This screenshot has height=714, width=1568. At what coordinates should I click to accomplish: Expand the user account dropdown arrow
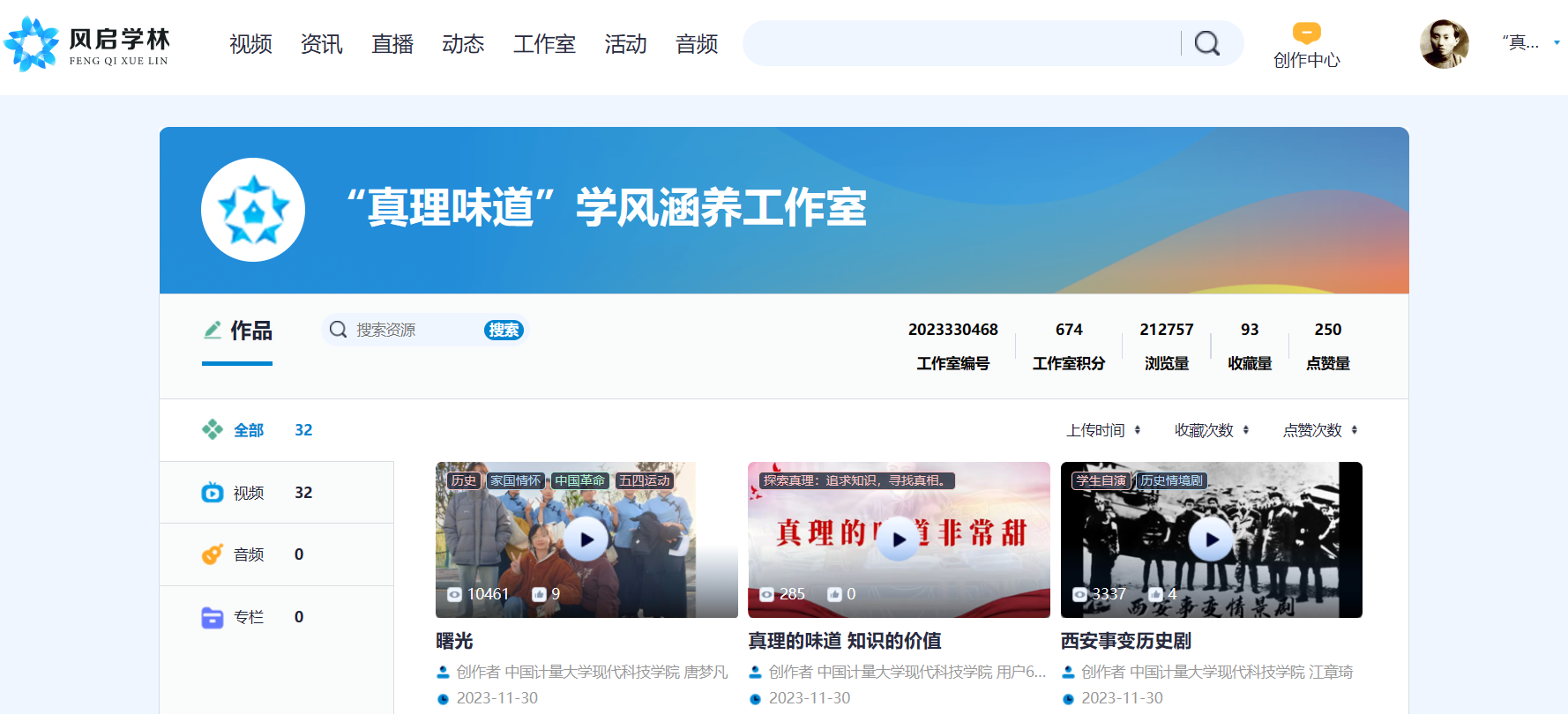(1557, 42)
